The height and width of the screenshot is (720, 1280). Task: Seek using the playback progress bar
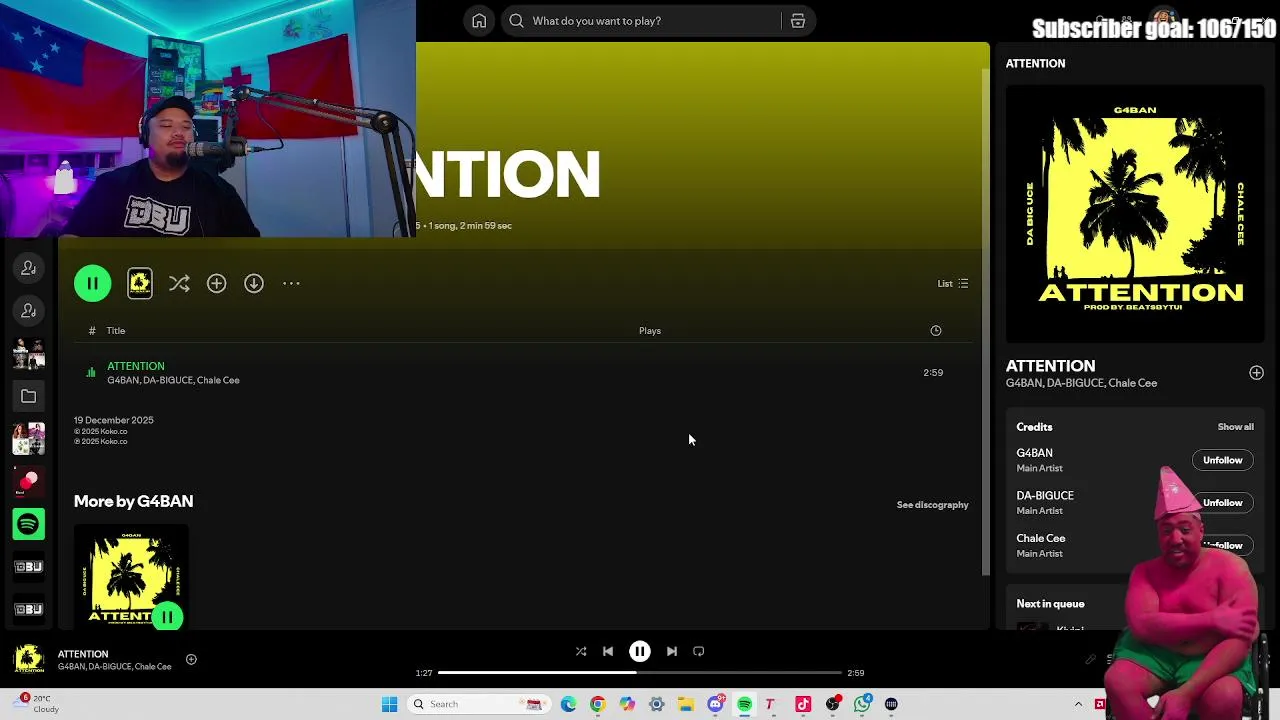click(x=640, y=673)
